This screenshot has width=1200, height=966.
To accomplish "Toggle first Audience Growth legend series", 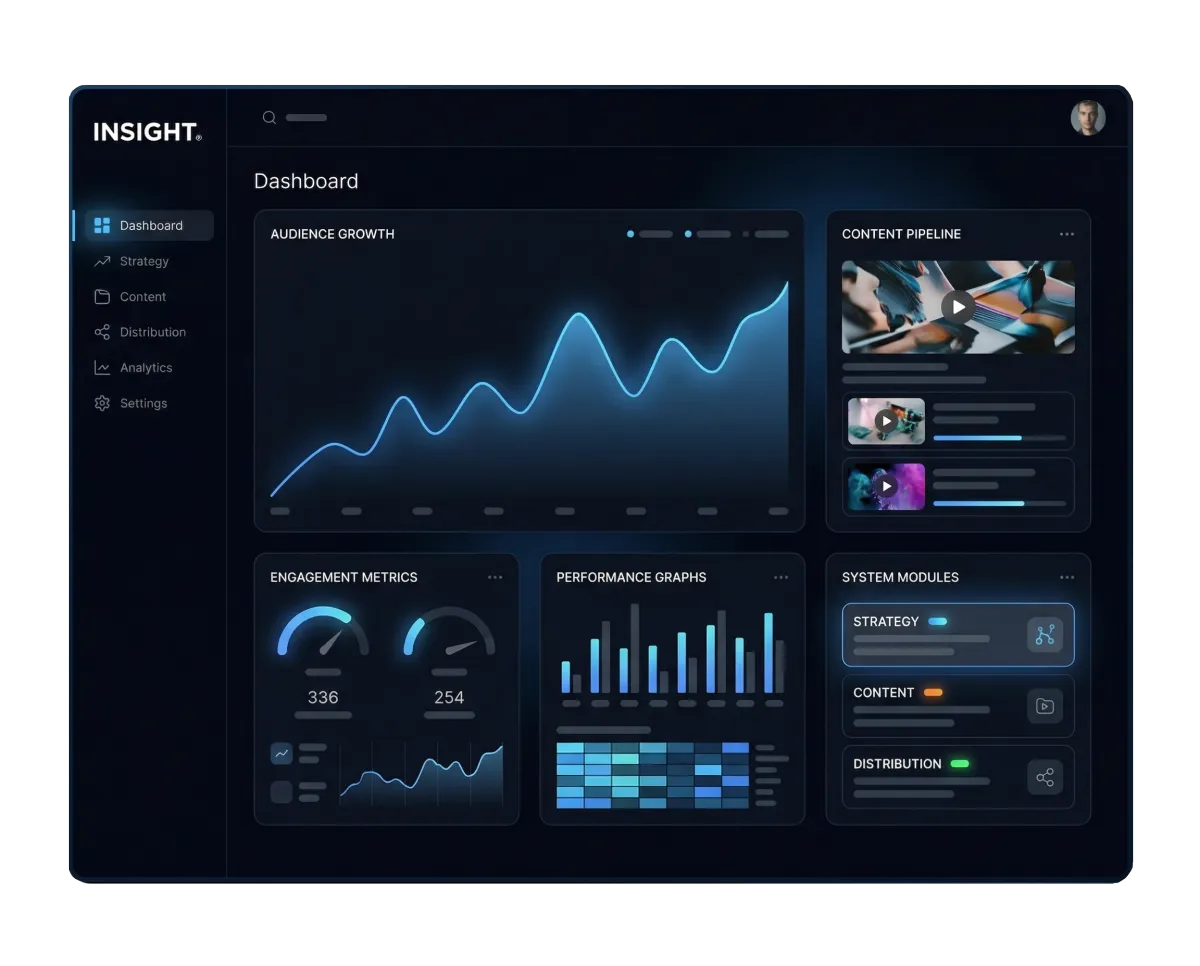I will point(650,234).
